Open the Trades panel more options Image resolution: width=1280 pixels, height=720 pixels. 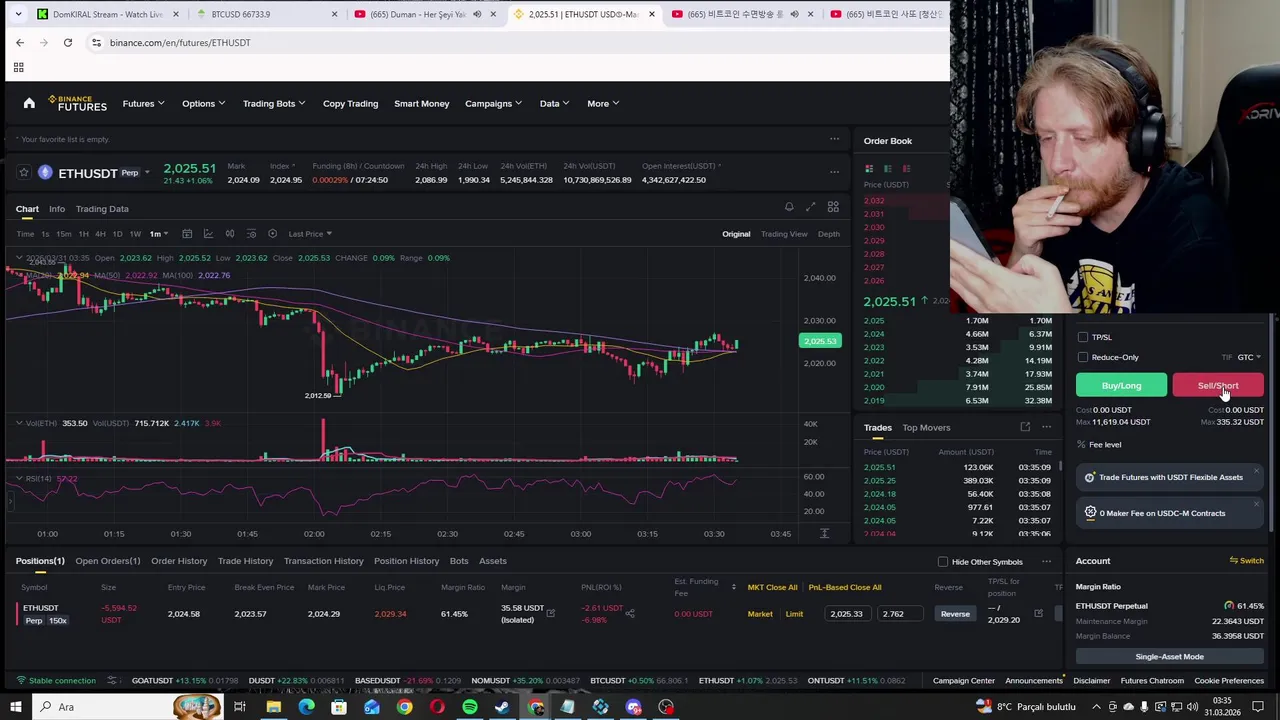click(x=1046, y=427)
